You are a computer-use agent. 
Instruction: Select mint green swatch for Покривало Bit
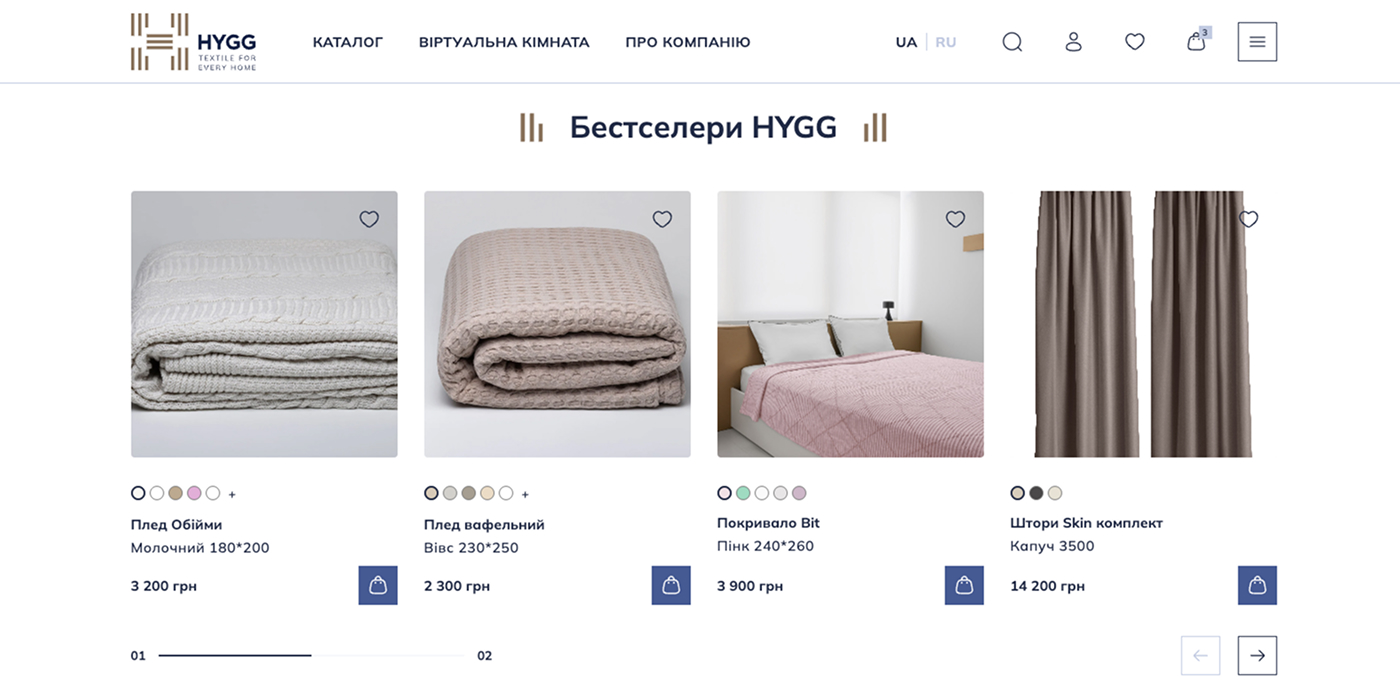point(743,493)
